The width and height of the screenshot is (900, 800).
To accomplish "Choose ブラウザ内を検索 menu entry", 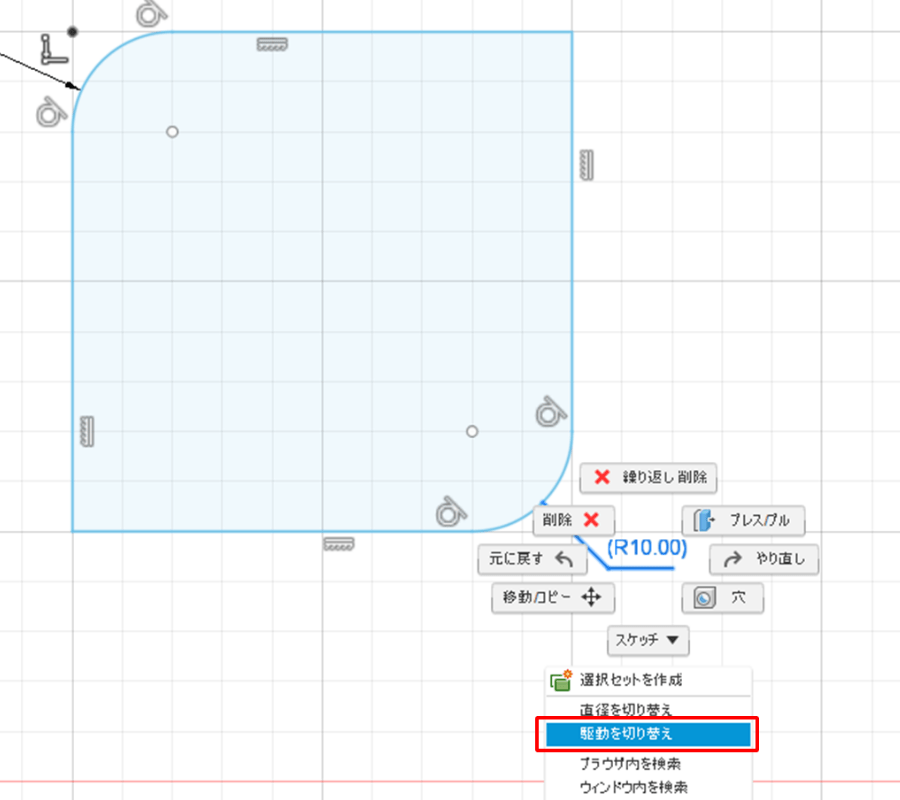I will [648, 764].
